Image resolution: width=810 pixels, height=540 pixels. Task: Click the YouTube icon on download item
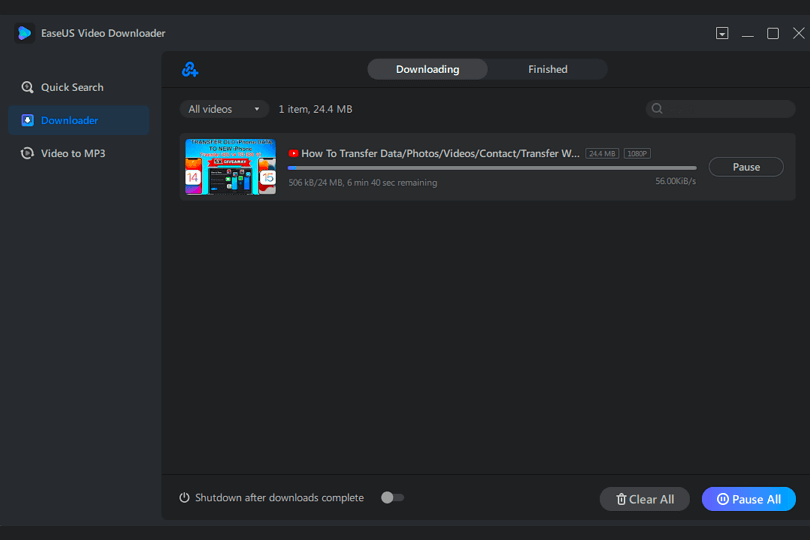[293, 154]
